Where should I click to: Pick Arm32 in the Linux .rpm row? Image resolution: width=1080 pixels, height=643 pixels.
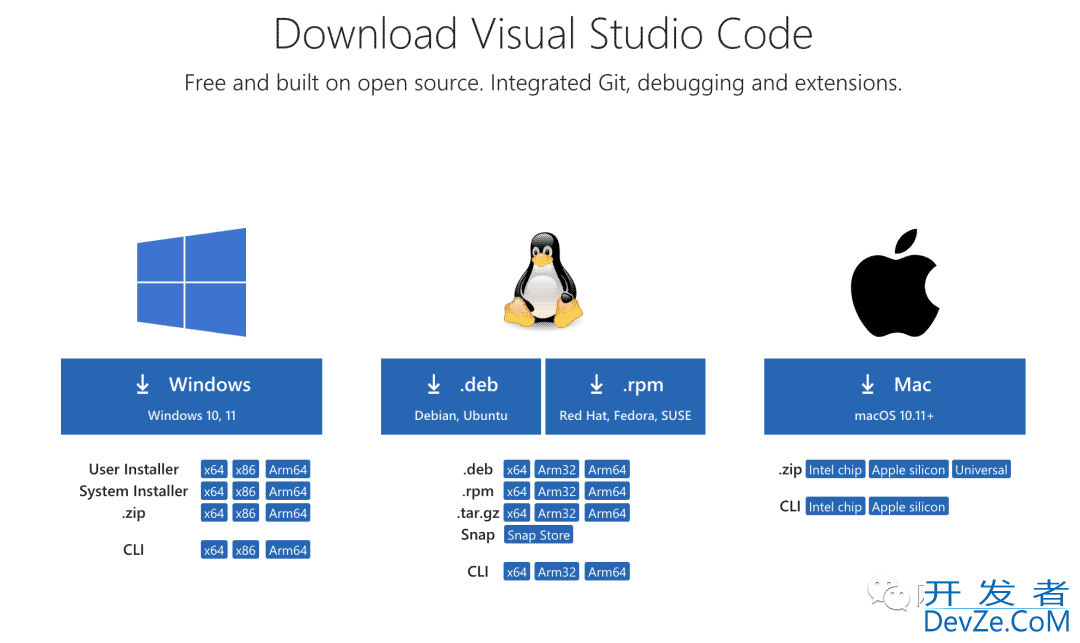557,492
